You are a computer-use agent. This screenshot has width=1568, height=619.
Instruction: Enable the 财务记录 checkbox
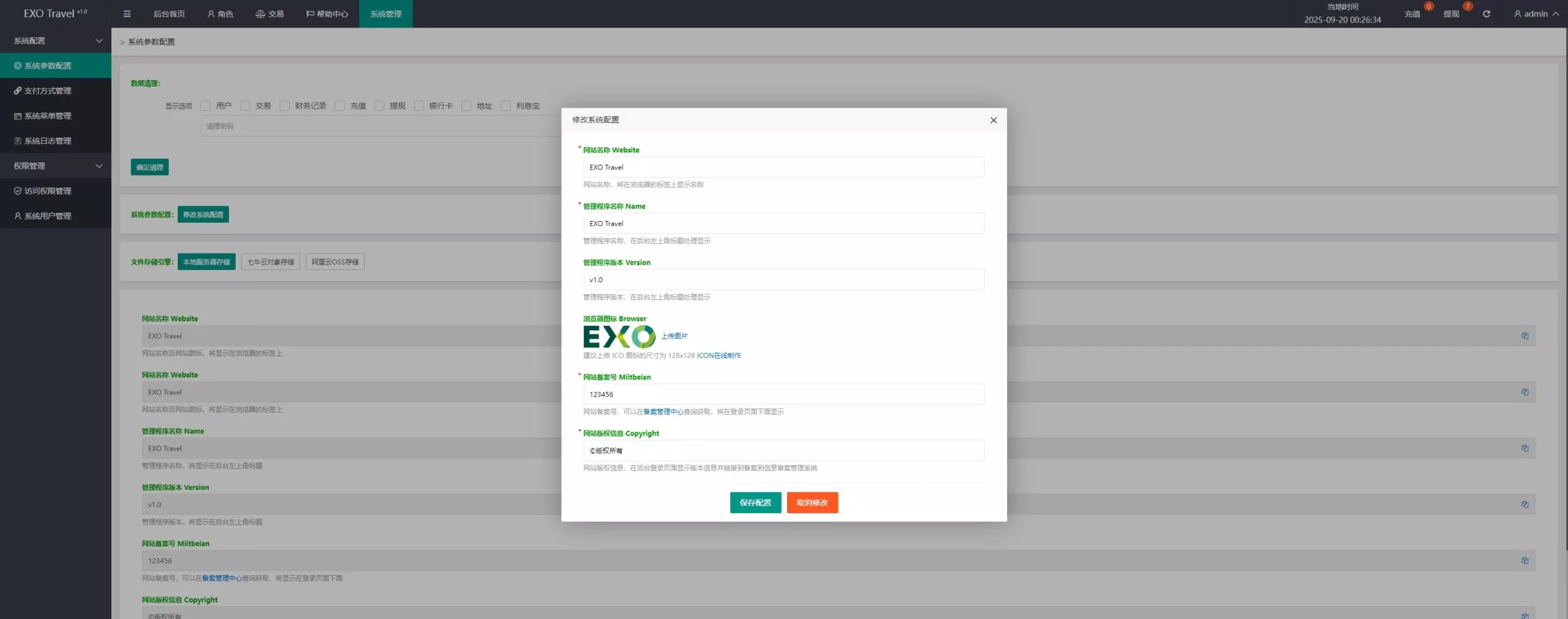285,106
